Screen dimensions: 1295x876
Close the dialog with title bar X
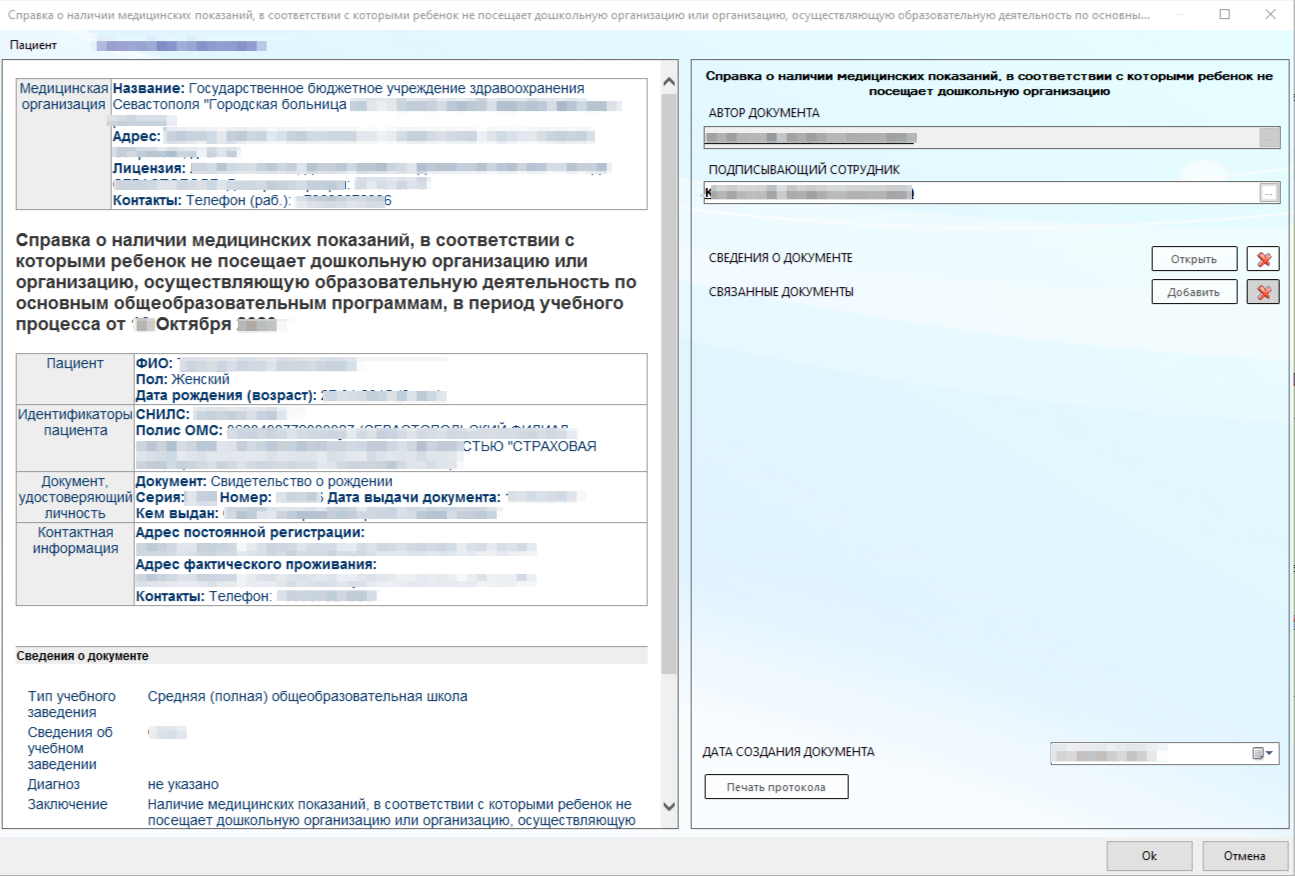click(1270, 15)
